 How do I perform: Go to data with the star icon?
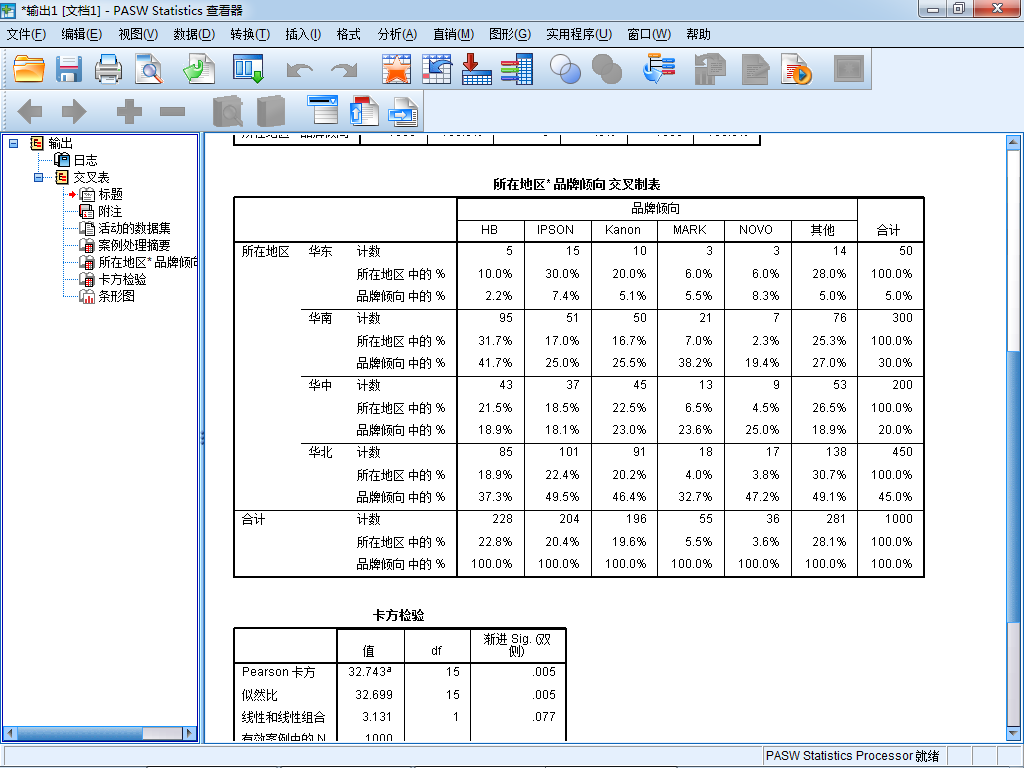pos(396,69)
